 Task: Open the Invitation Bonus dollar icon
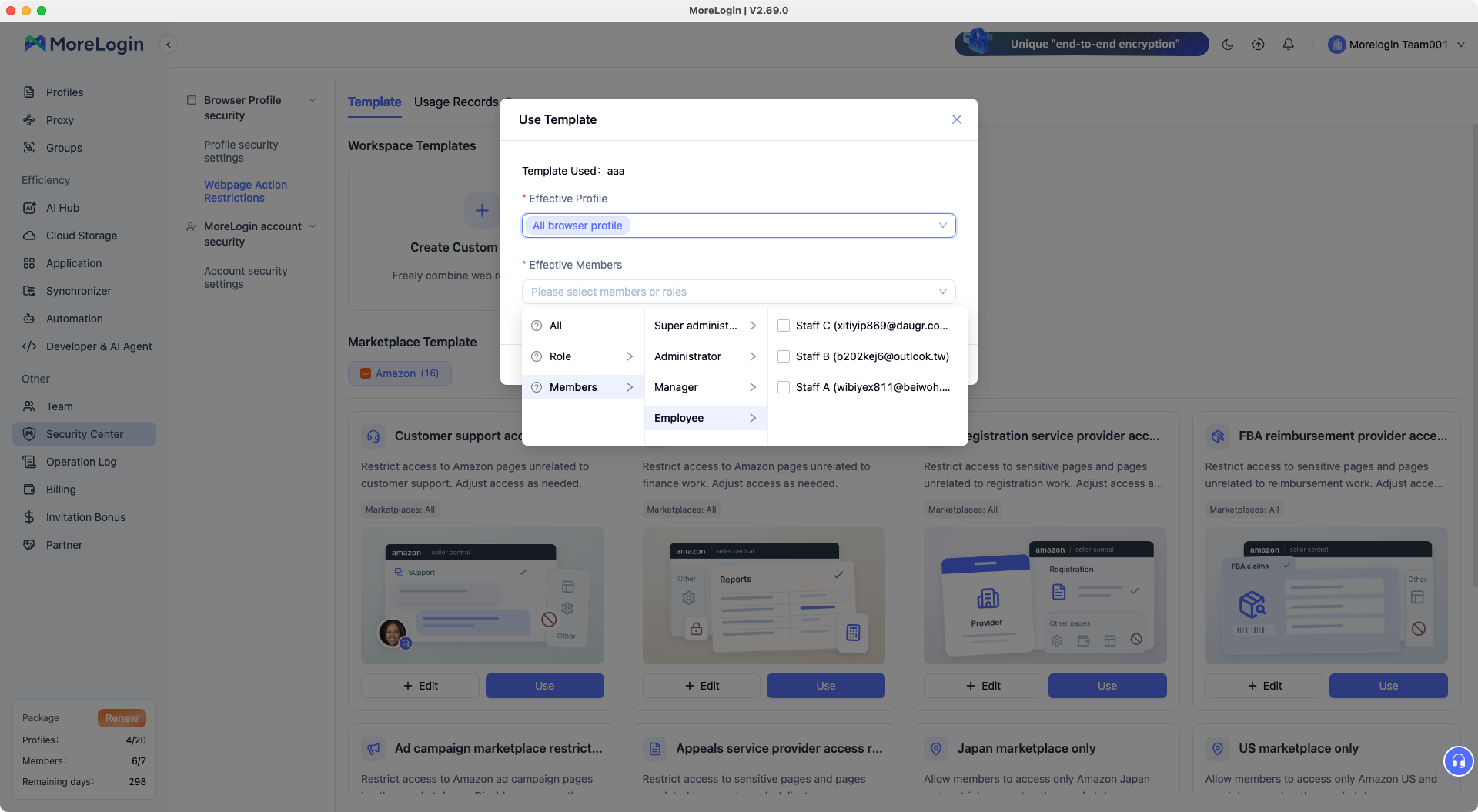click(x=29, y=517)
